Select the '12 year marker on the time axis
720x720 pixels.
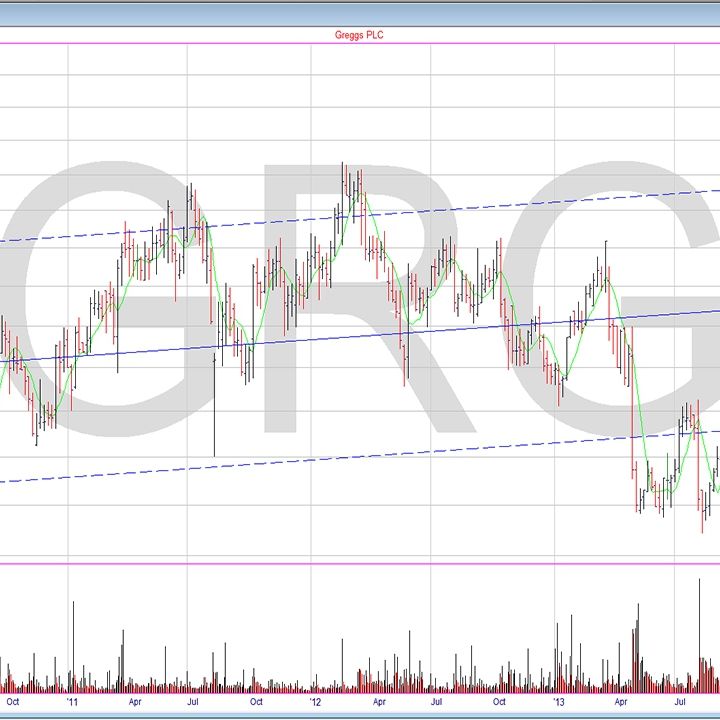point(316,702)
